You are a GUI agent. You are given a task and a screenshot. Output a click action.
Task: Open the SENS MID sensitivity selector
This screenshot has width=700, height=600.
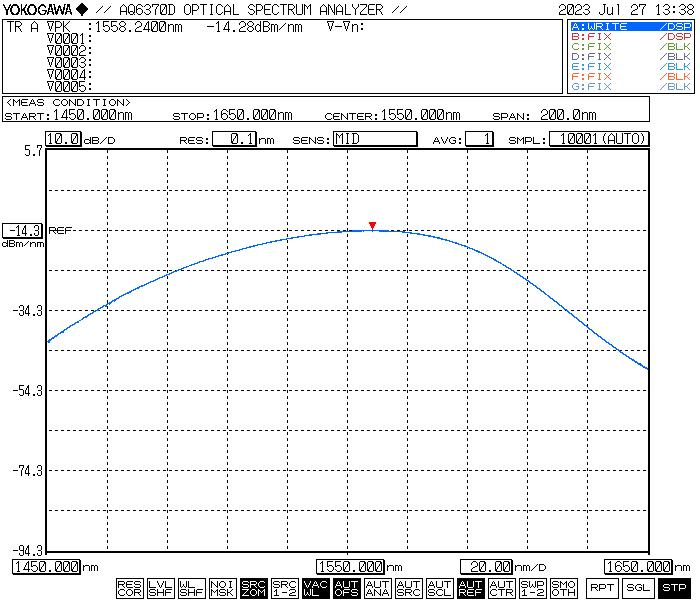[374, 139]
